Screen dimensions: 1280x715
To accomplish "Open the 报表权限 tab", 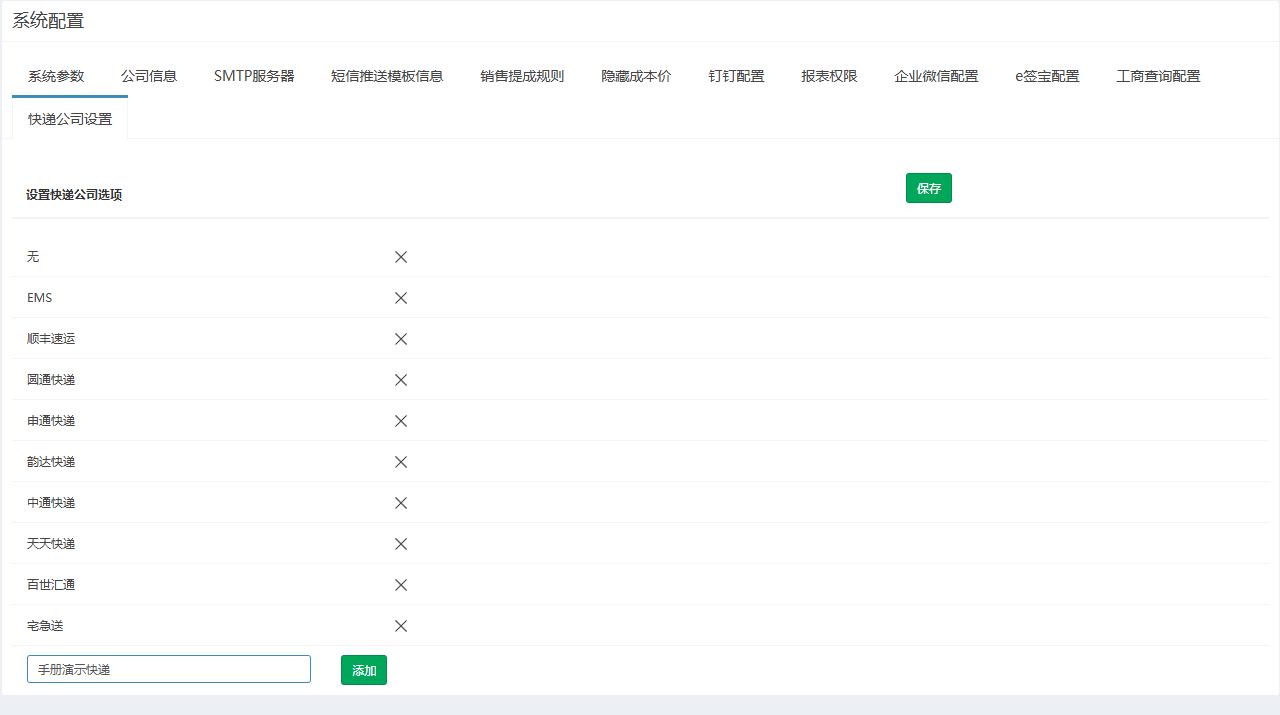I will [829, 76].
